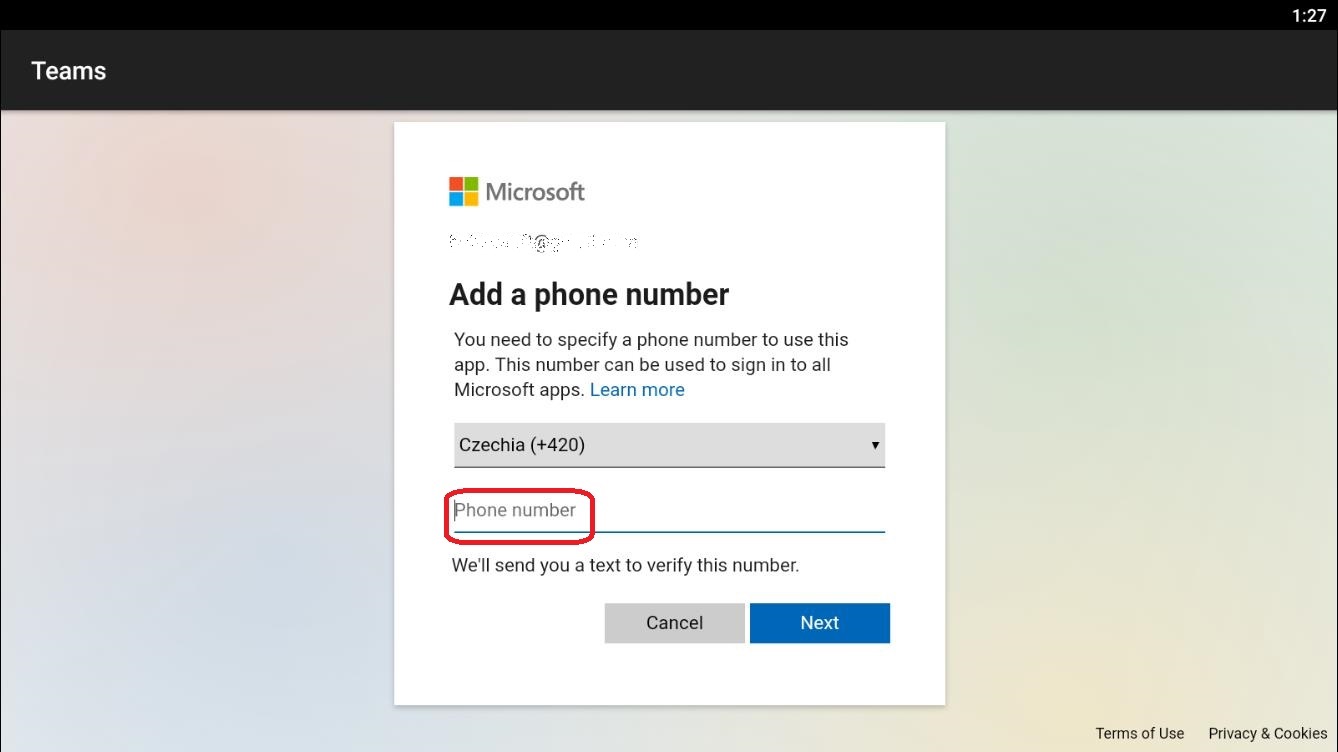The height and width of the screenshot is (752, 1338).
Task: Click the text verification note below the input
Action: coord(625,566)
